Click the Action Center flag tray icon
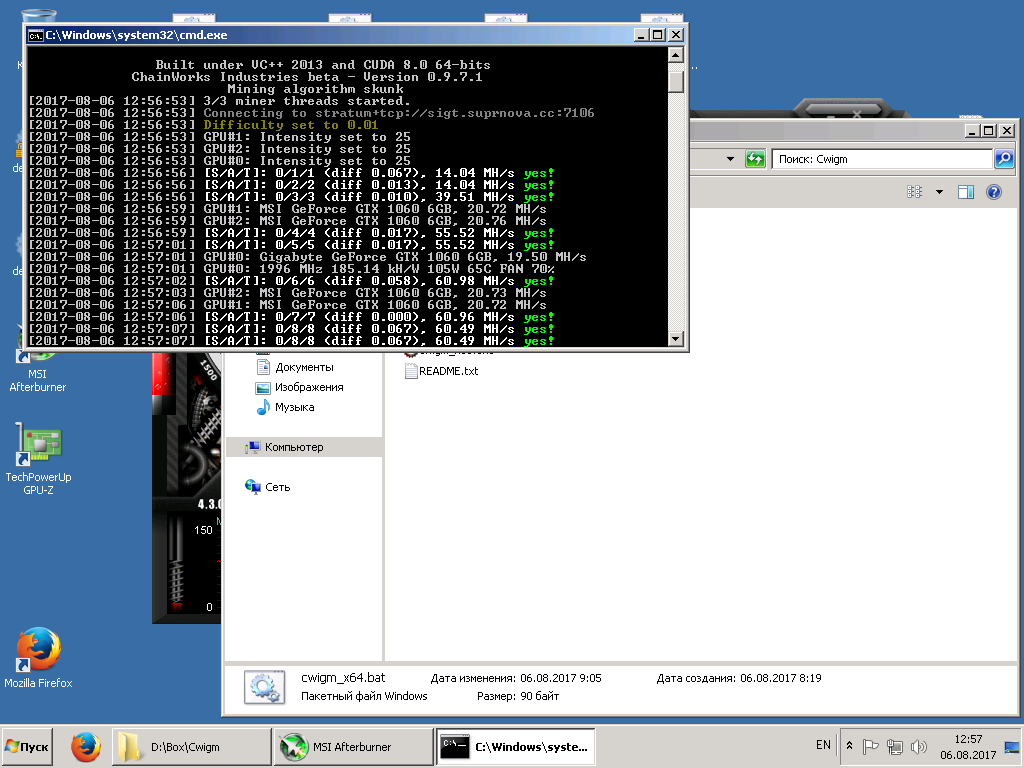 tap(871, 746)
